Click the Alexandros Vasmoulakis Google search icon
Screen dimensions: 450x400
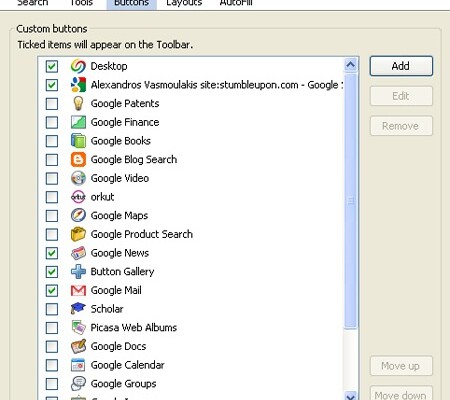(78, 85)
